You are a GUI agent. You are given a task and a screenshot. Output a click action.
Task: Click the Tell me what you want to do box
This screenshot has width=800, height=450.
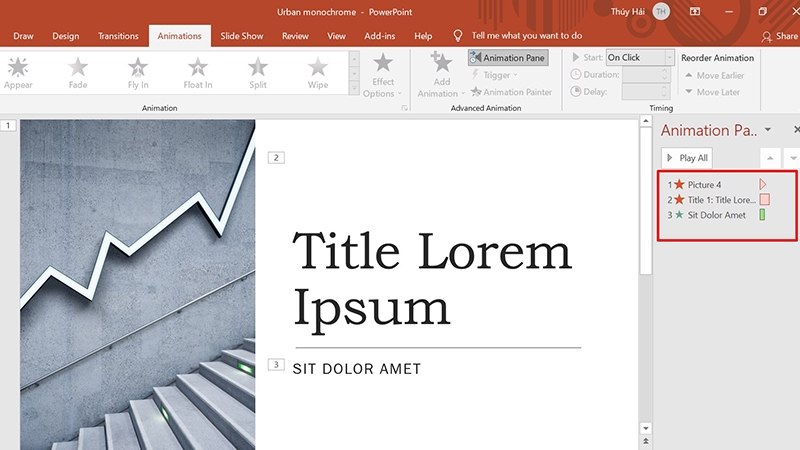(527, 36)
